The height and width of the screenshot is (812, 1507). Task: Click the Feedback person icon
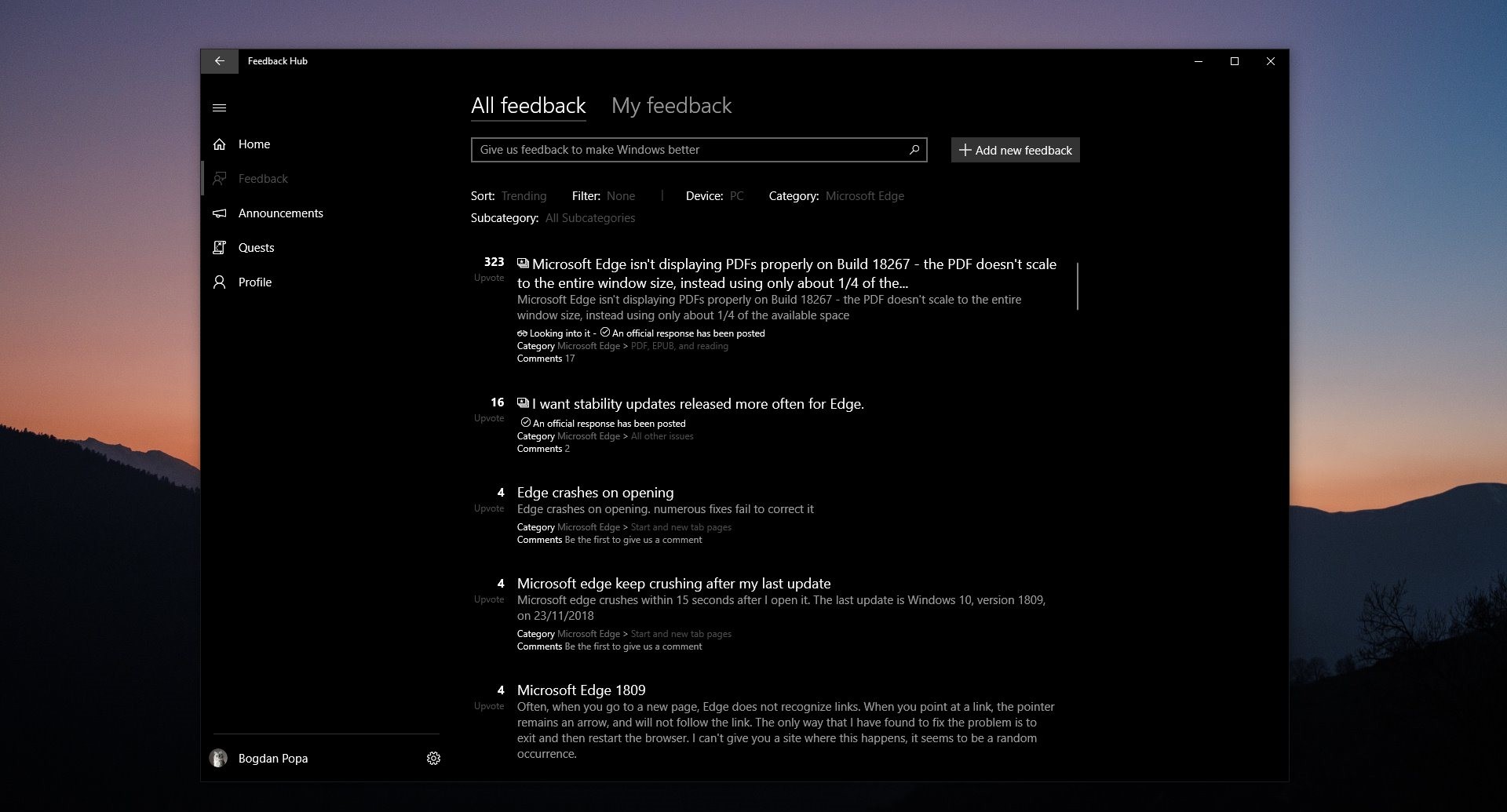(220, 179)
